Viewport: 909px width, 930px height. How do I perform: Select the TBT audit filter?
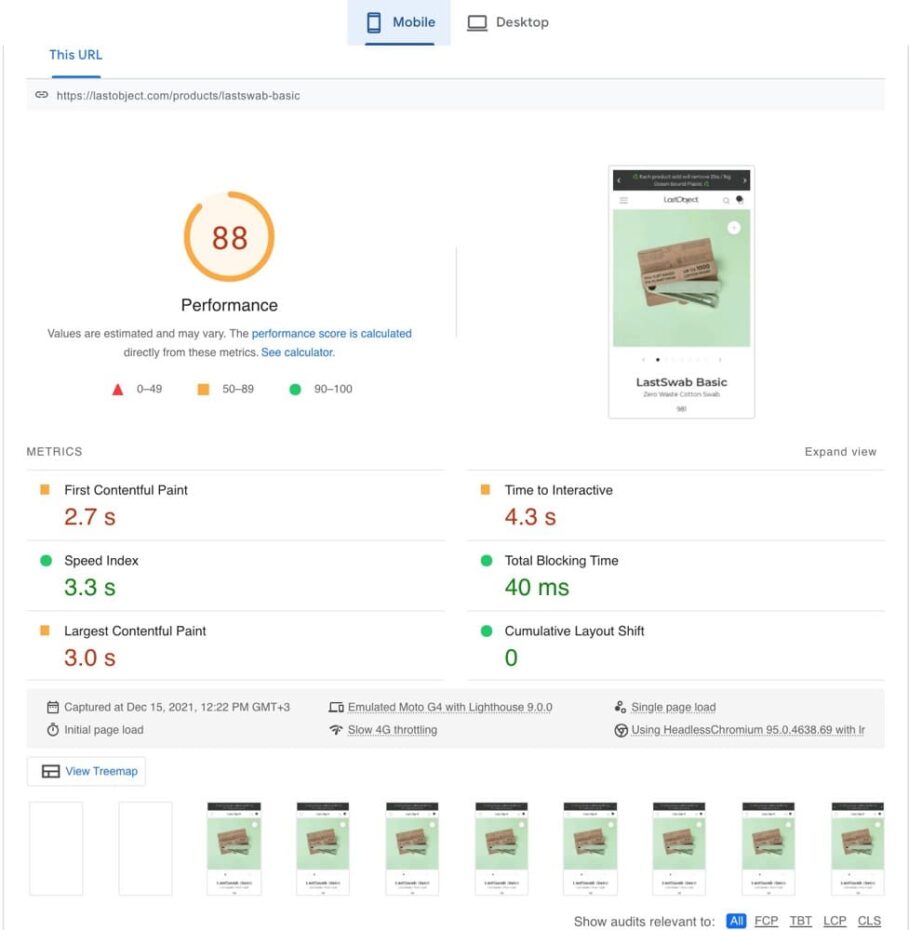click(x=801, y=920)
